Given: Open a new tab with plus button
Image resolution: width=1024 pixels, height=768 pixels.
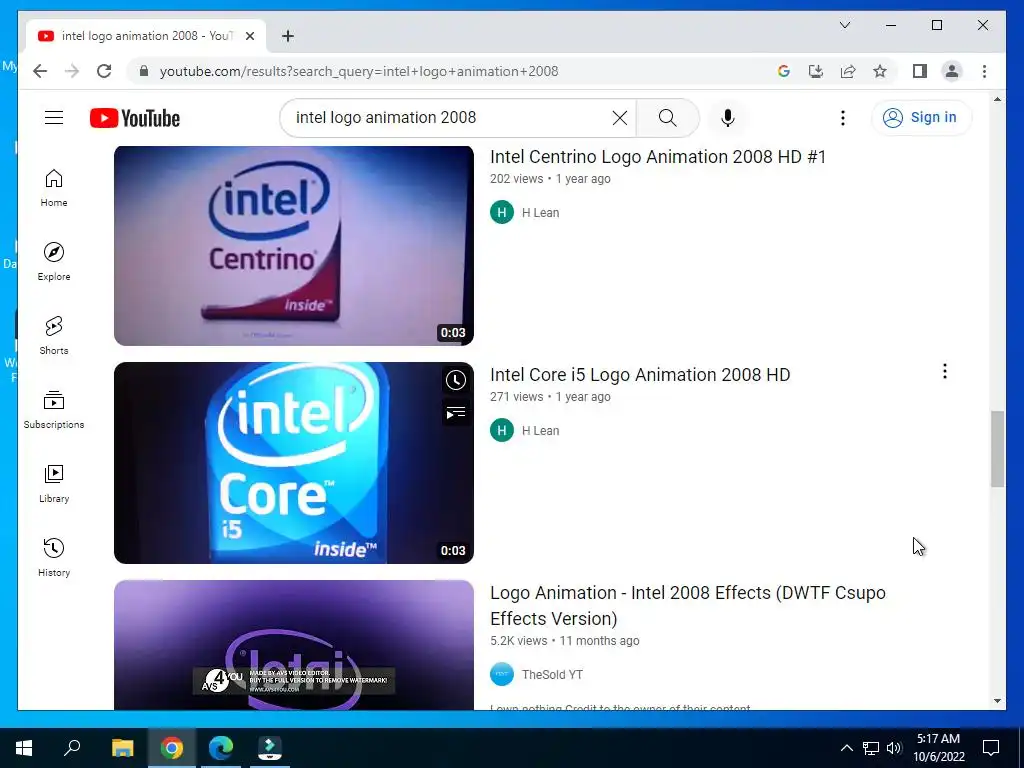Looking at the screenshot, I should (x=287, y=36).
